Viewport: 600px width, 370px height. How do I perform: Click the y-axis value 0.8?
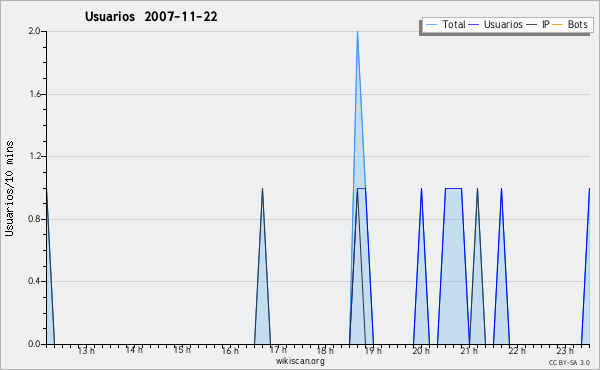point(34,219)
